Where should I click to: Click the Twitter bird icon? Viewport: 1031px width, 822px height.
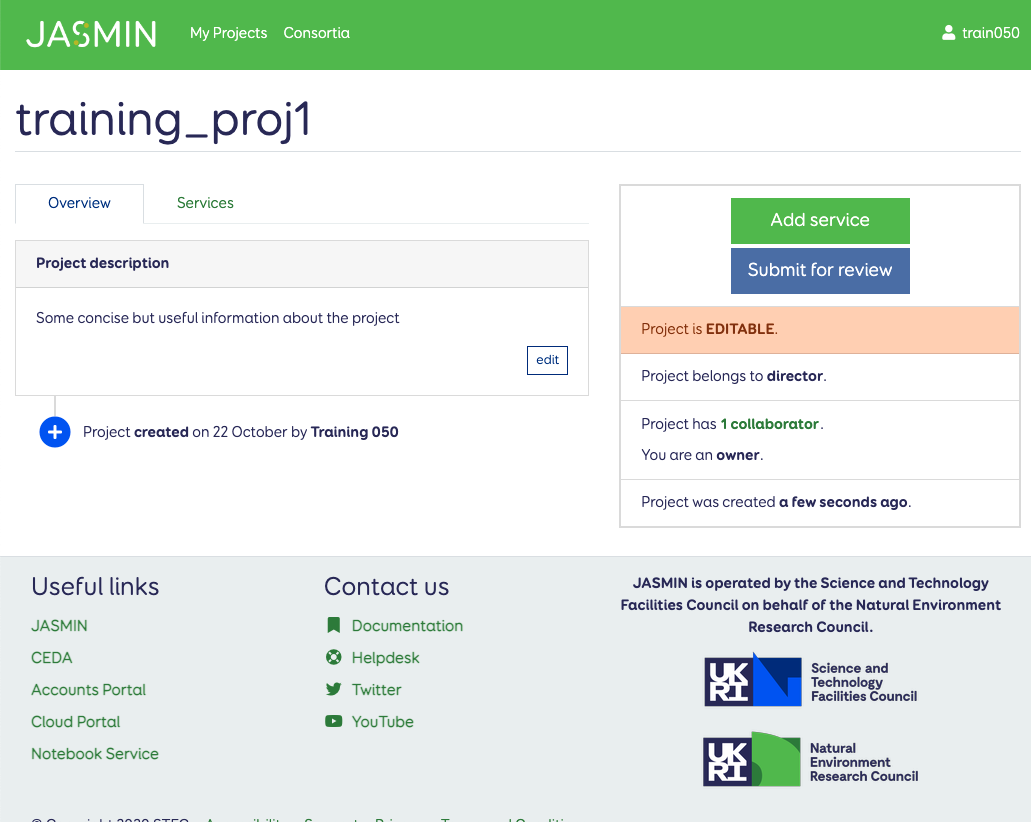pos(334,690)
